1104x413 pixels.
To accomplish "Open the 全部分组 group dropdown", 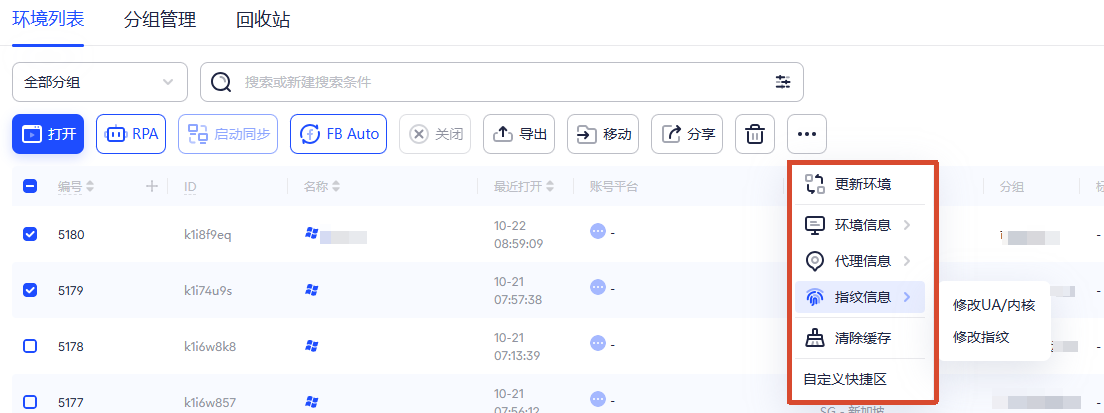I will click(x=100, y=82).
